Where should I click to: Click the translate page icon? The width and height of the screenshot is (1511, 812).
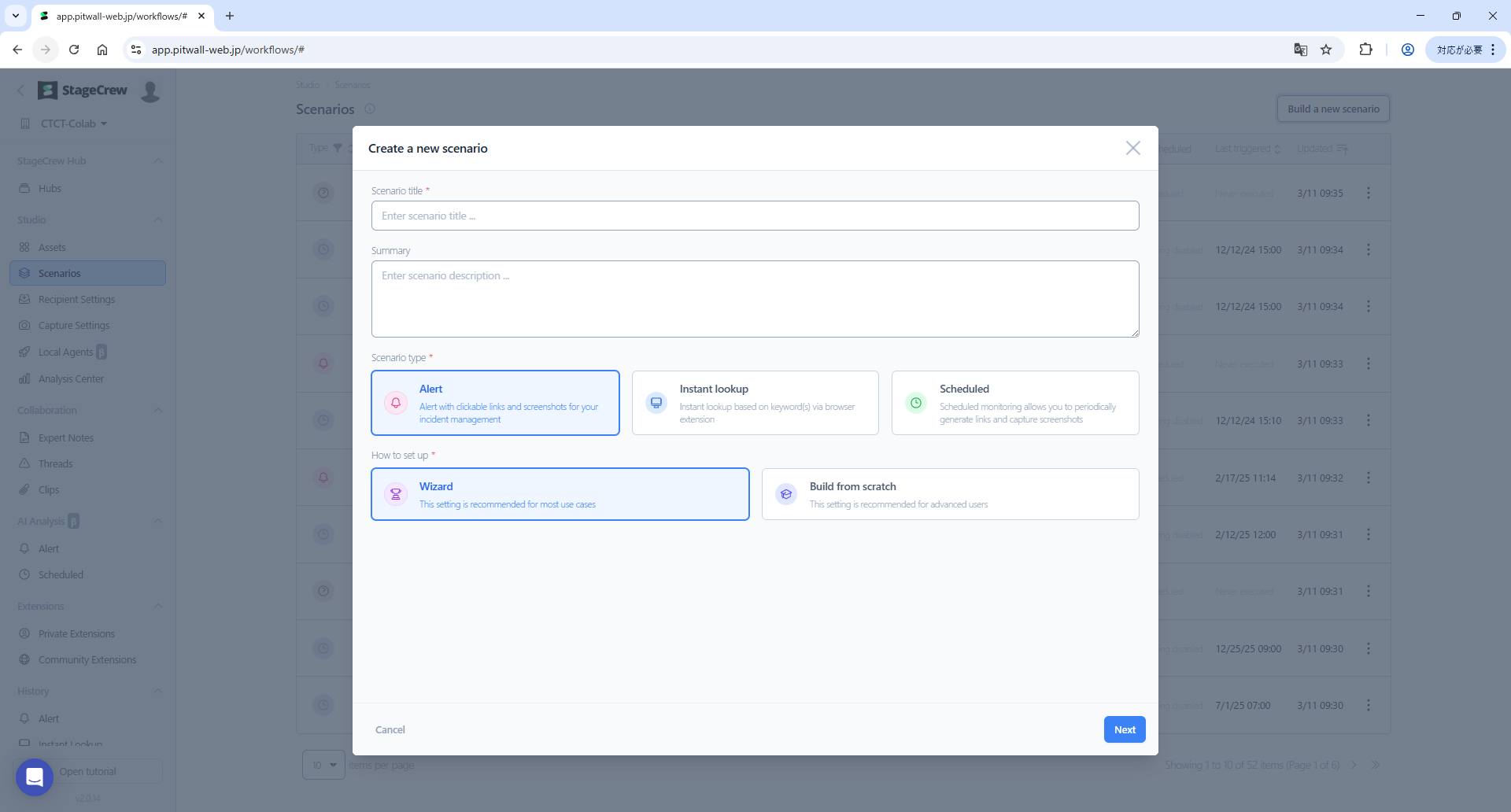click(x=1300, y=50)
